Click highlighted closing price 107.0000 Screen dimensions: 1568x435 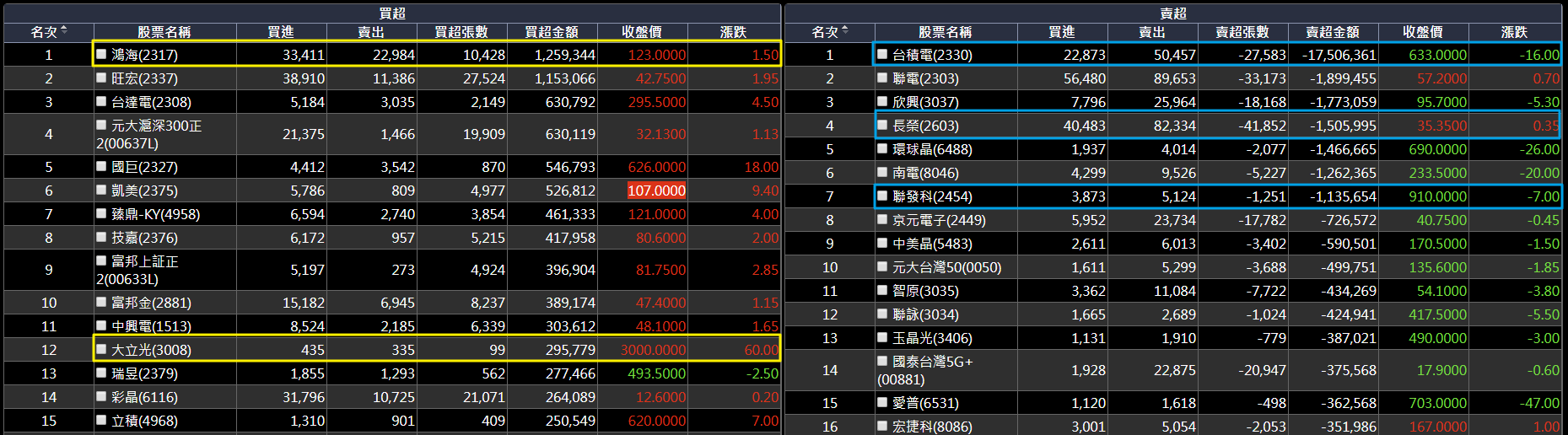pyautogui.click(x=656, y=191)
